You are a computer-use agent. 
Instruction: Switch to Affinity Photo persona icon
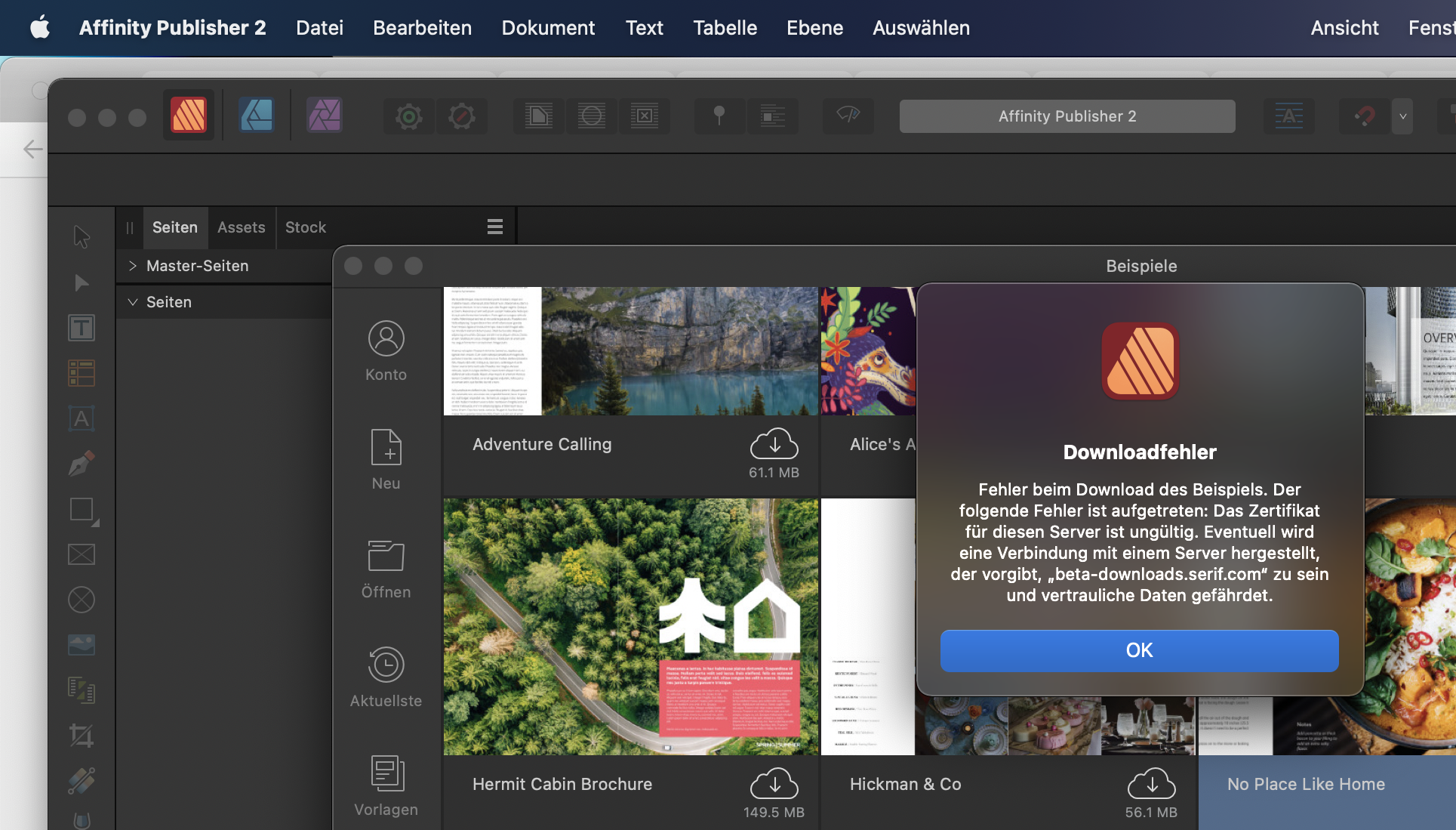pyautogui.click(x=324, y=116)
